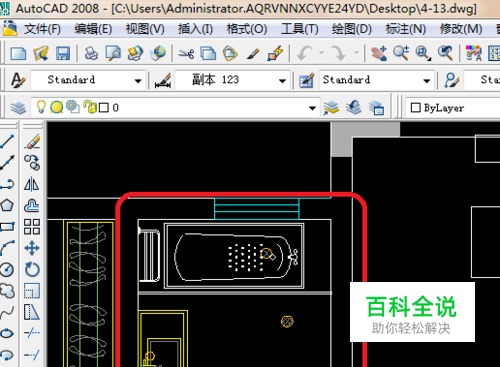Select the Rotate modify tool
Image resolution: width=500 pixels, height=367 pixels.
point(32,269)
